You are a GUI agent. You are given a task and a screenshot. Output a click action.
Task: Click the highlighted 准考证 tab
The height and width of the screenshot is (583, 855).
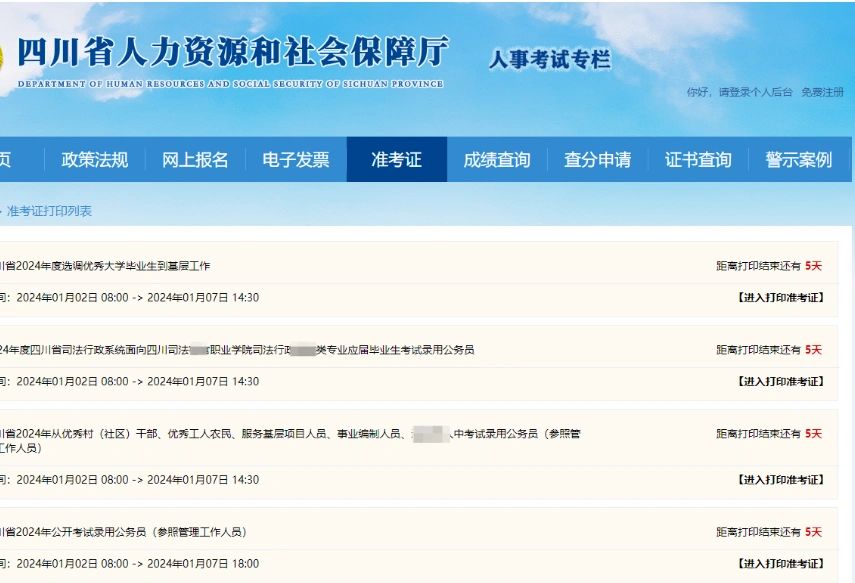(x=396, y=159)
